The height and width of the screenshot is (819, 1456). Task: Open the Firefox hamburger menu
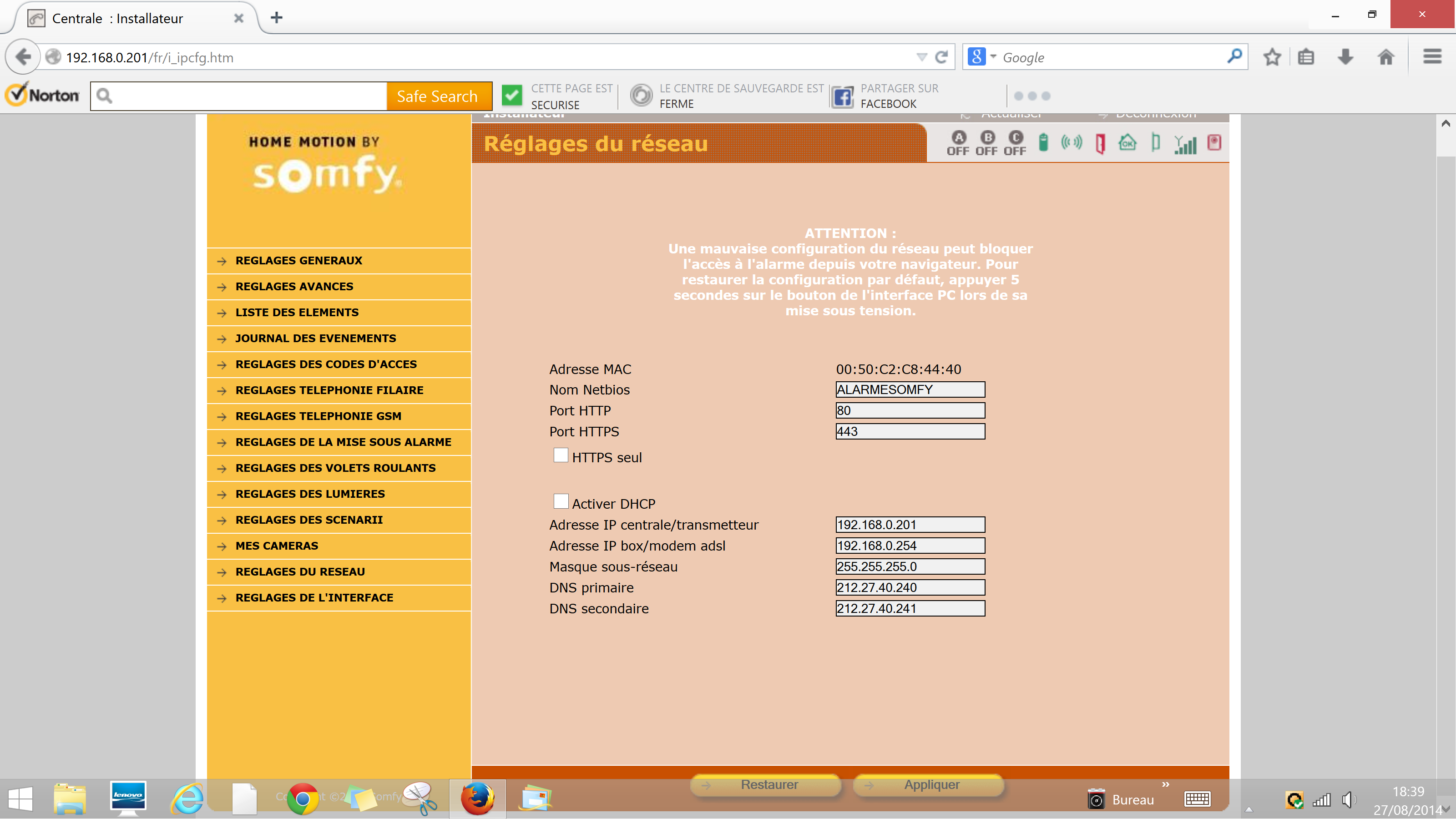tap(1432, 57)
